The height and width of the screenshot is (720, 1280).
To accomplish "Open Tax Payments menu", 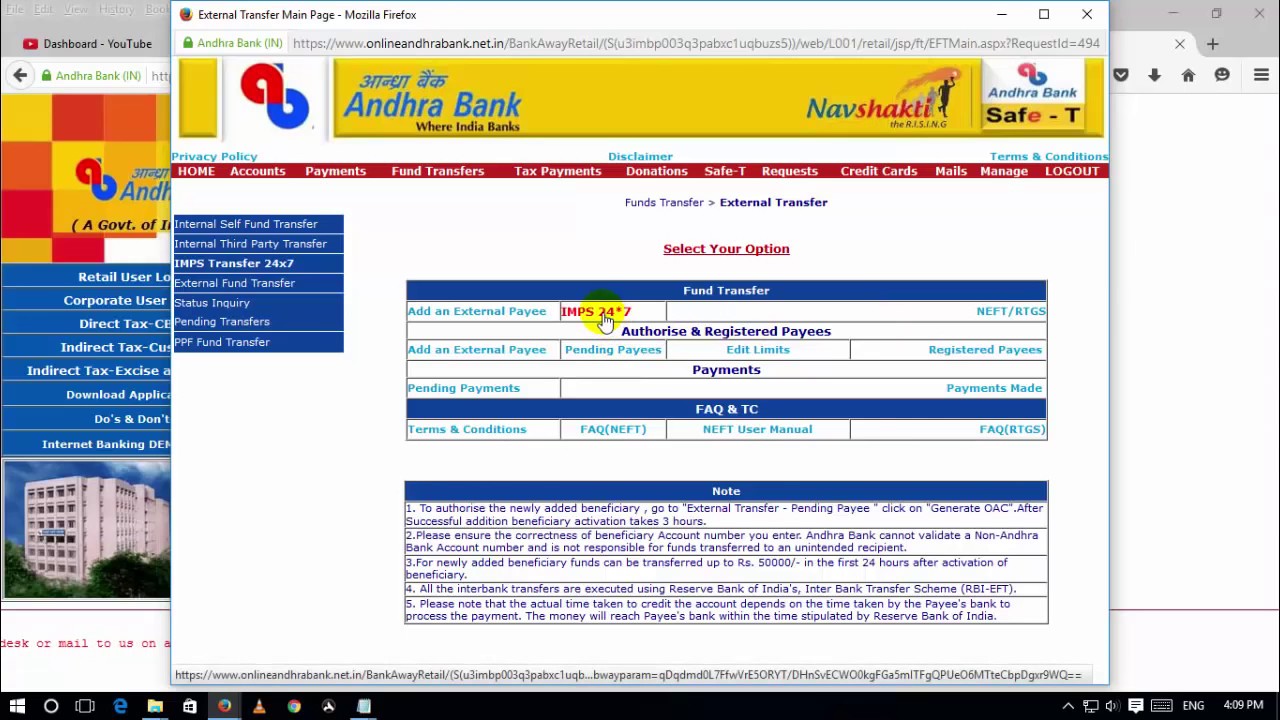I will pos(557,171).
